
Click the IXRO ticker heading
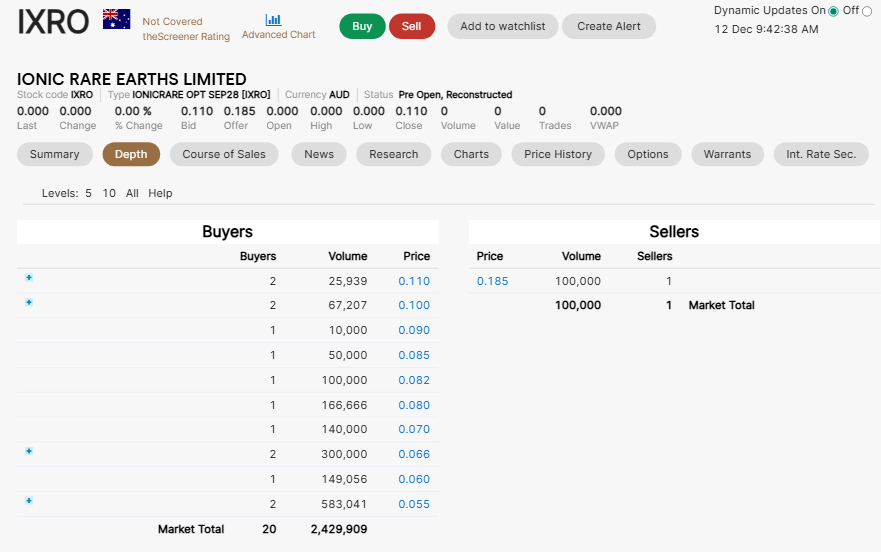53,22
